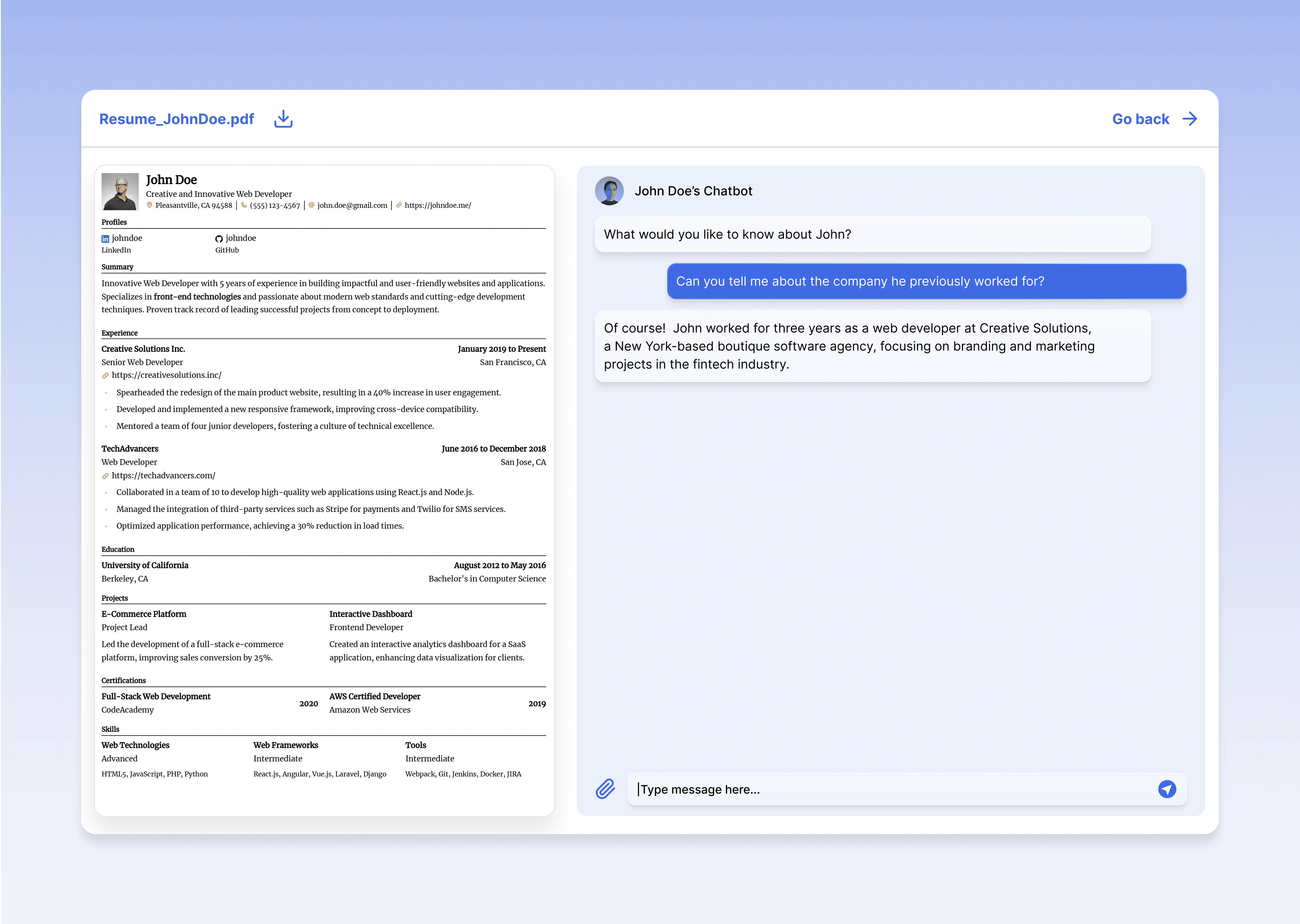1300x924 pixels.
Task: Open the john.doe@gmail.com email link
Action: 352,205
